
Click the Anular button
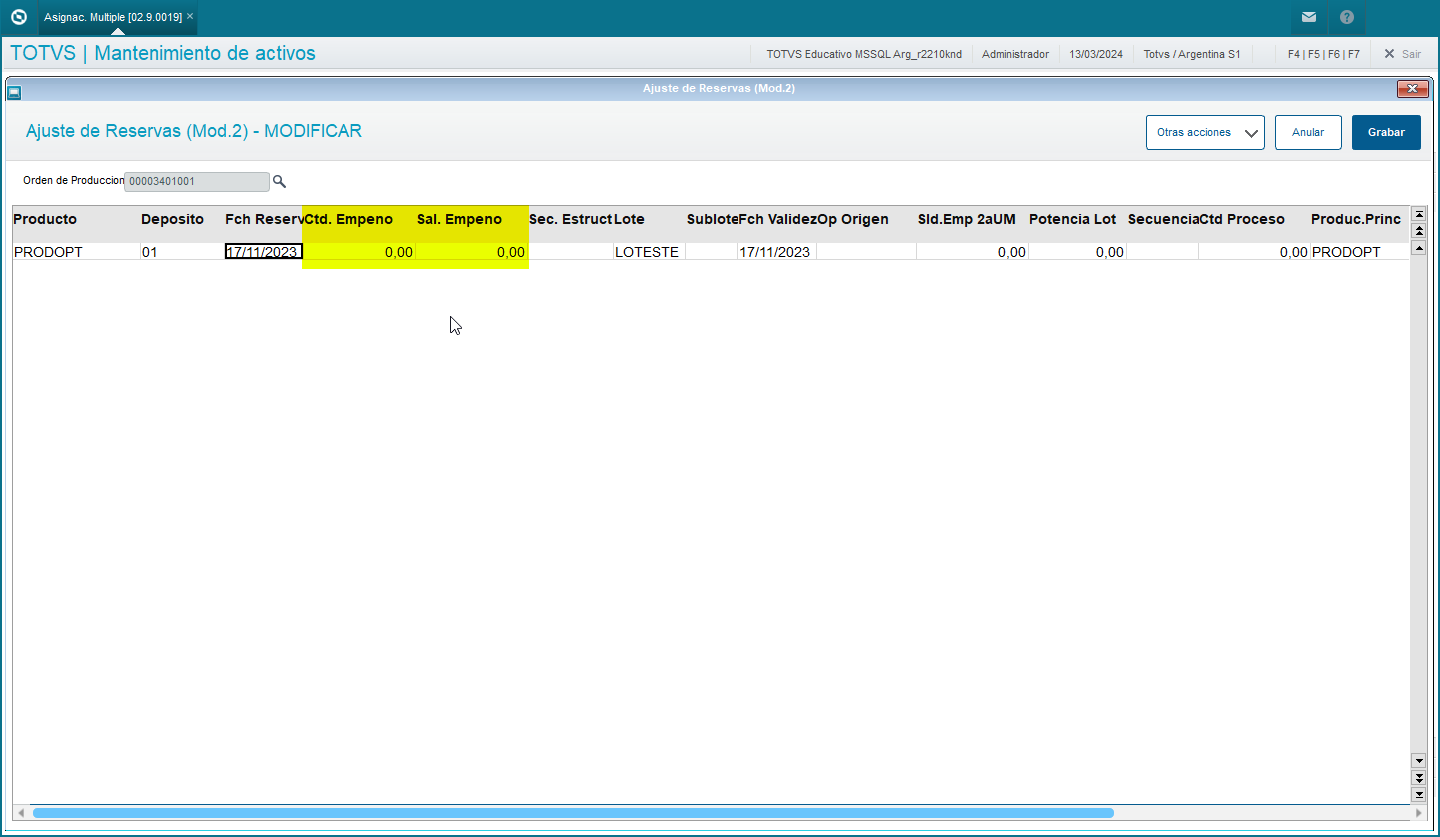(1308, 132)
